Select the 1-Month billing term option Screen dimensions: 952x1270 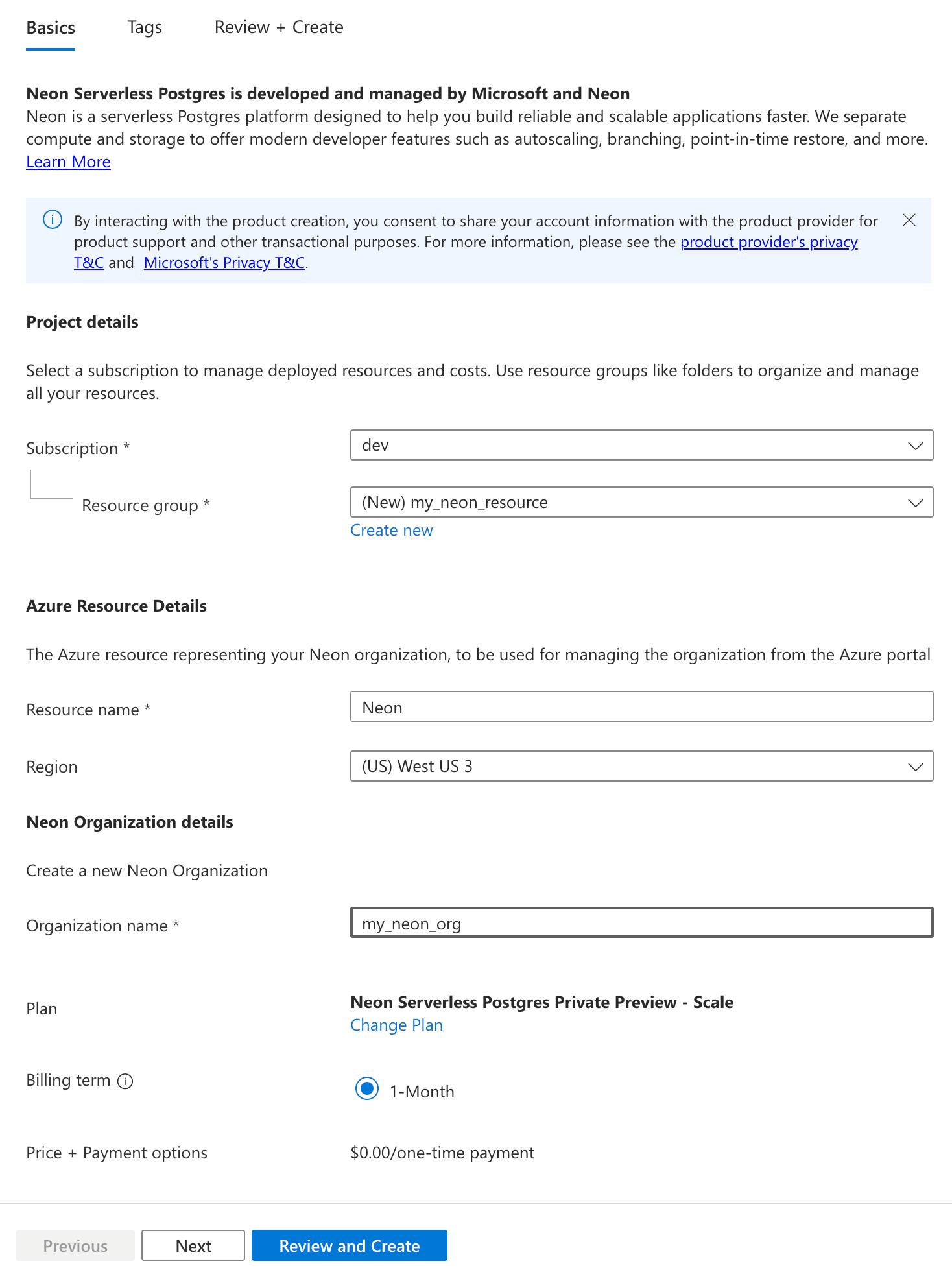[x=366, y=1090]
